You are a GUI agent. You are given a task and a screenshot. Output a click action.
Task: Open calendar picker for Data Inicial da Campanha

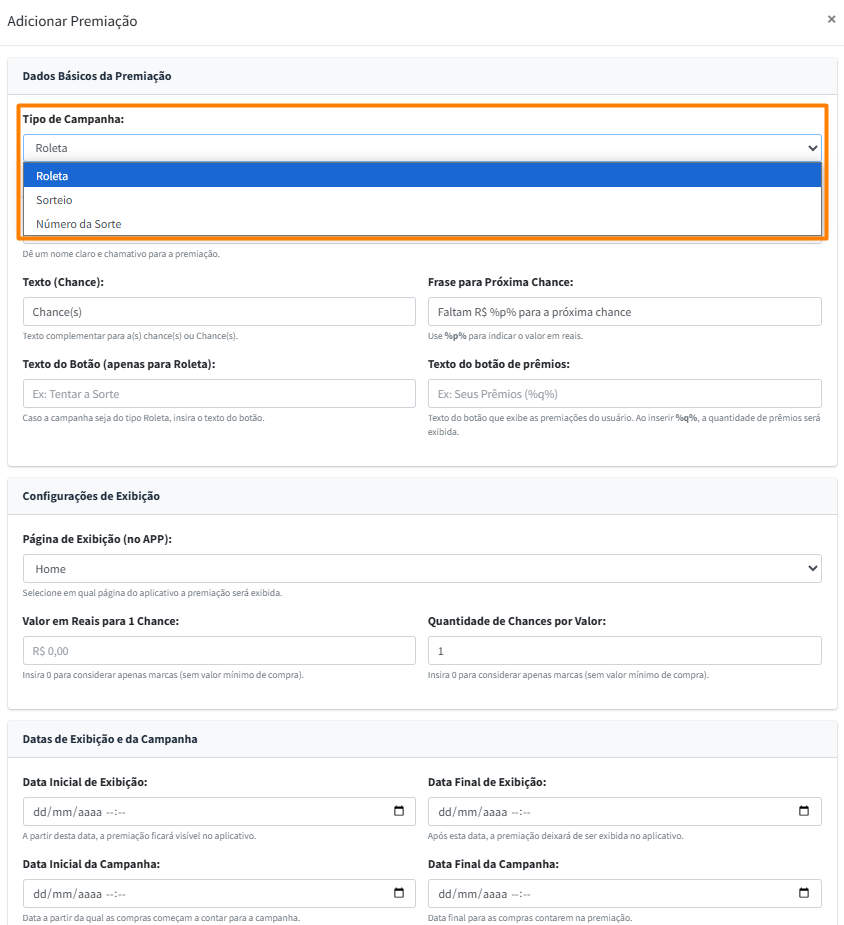click(x=399, y=893)
